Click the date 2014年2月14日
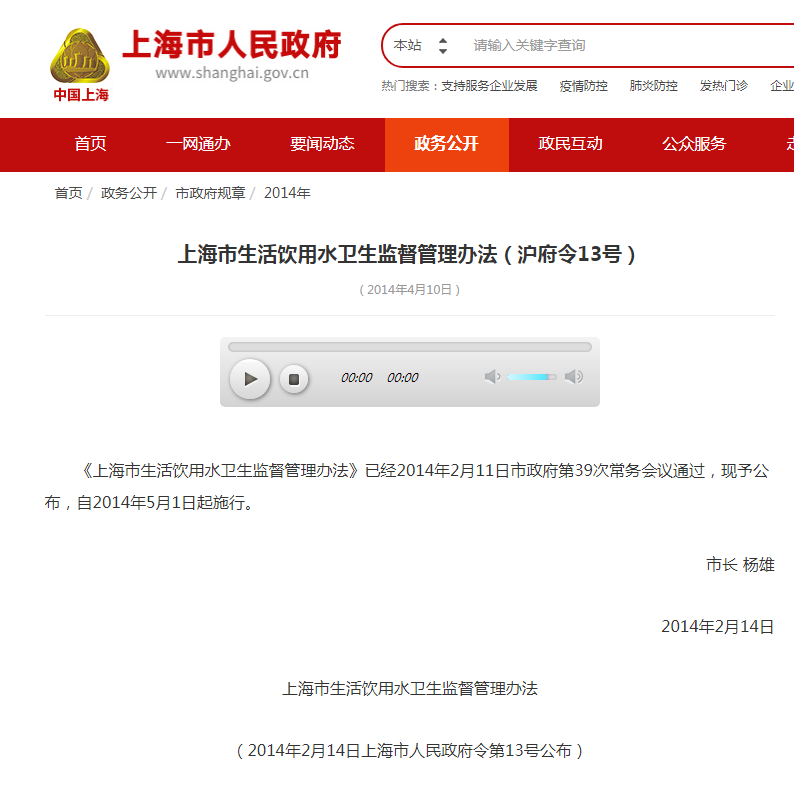This screenshot has width=794, height=785. coord(718,627)
